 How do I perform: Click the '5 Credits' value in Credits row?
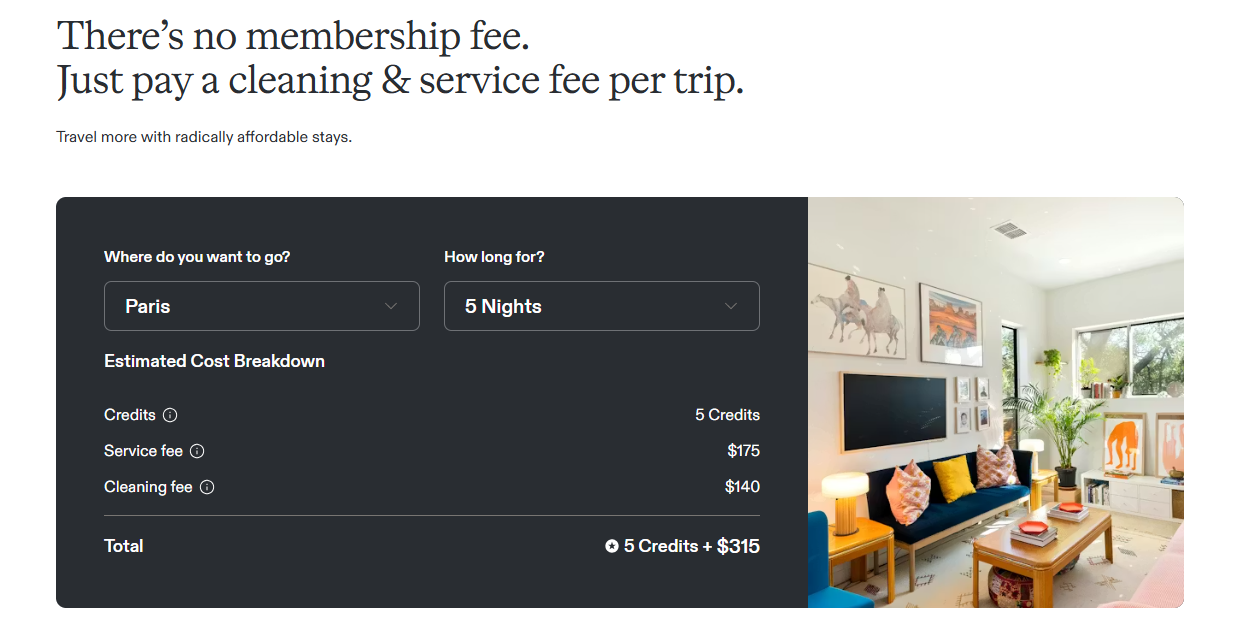pos(727,415)
